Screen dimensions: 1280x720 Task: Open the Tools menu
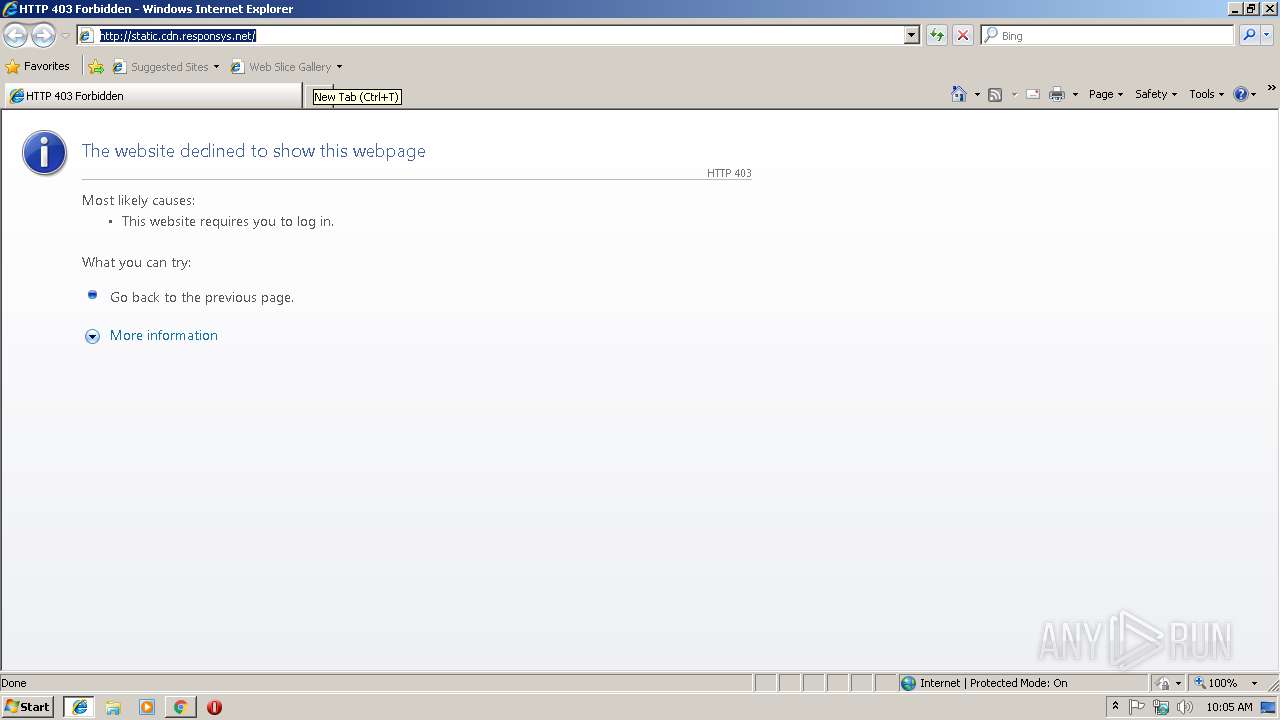[1206, 94]
